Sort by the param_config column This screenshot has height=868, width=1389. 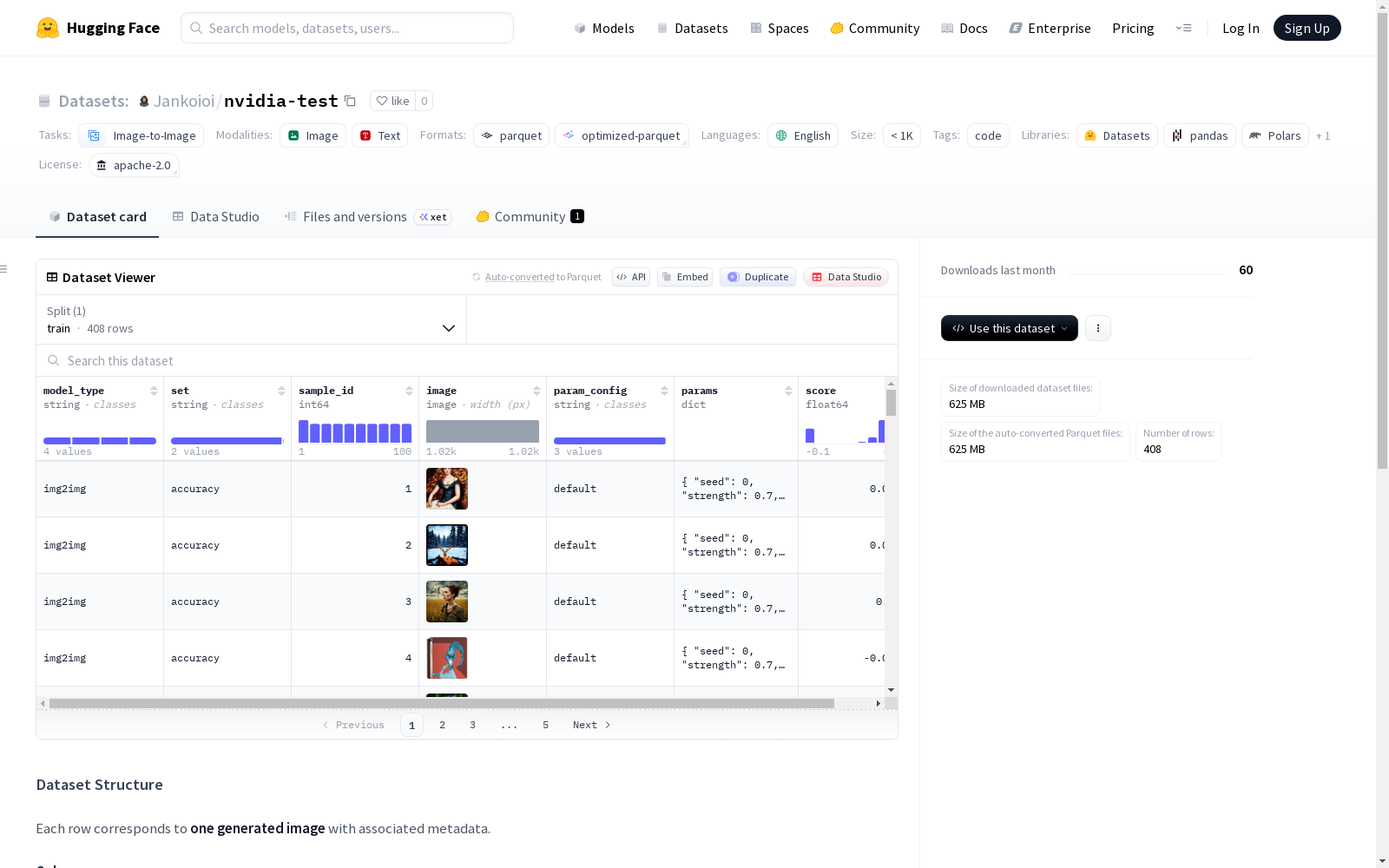point(664,391)
